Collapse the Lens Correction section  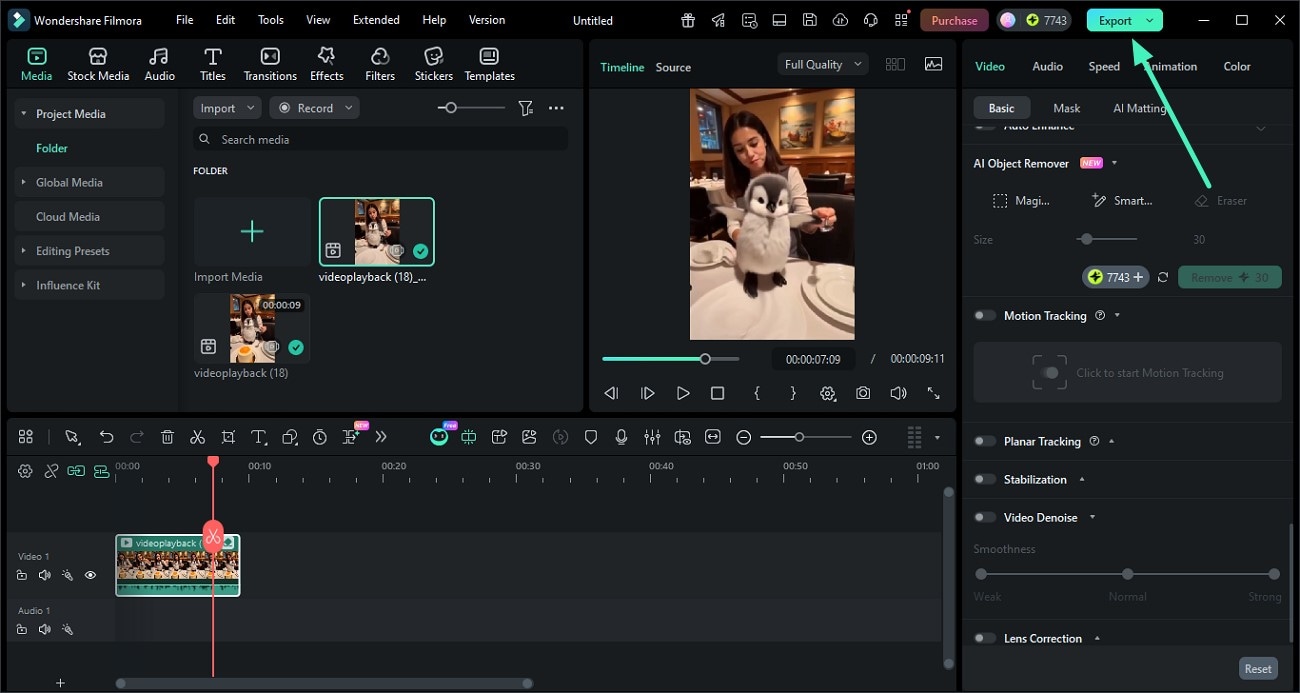(1096, 638)
